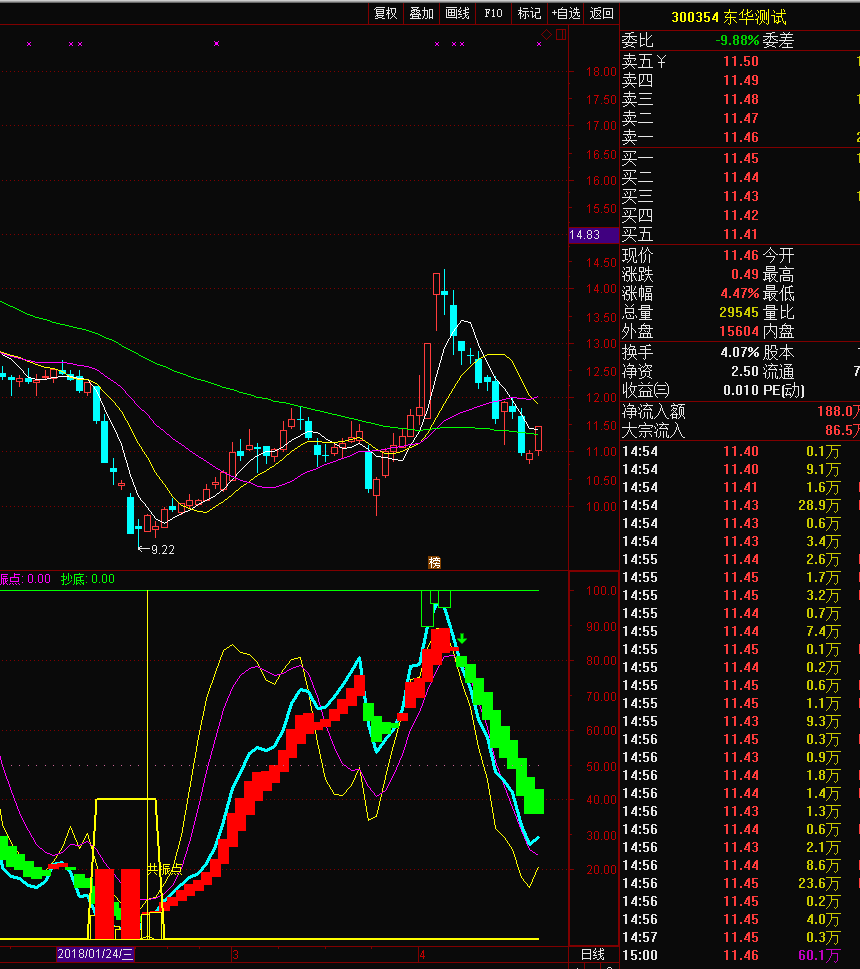The image size is (860, 969).
Task: Click the 涨跌 0.49 value
Action: [744, 274]
